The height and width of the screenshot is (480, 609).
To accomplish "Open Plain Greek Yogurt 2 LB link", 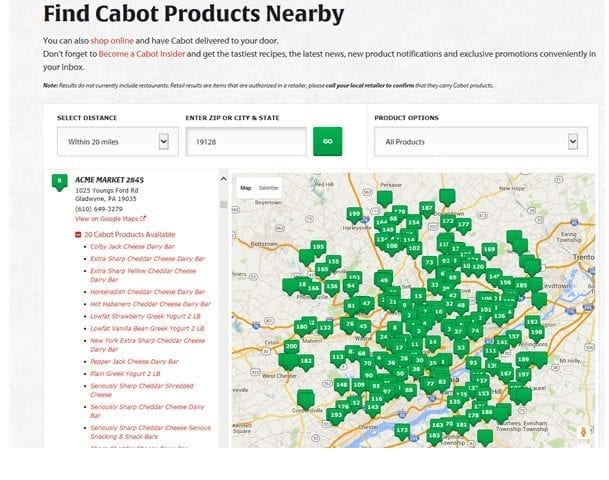I will [125, 374].
